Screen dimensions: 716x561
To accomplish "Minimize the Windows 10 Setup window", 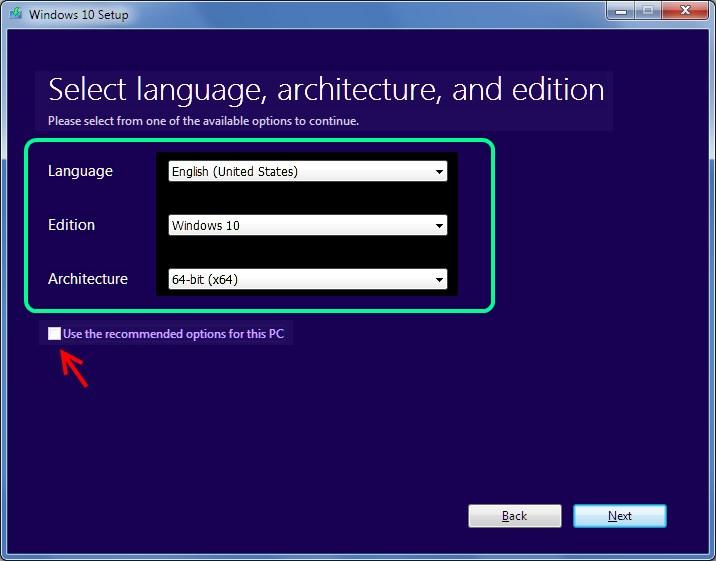I will coord(621,10).
